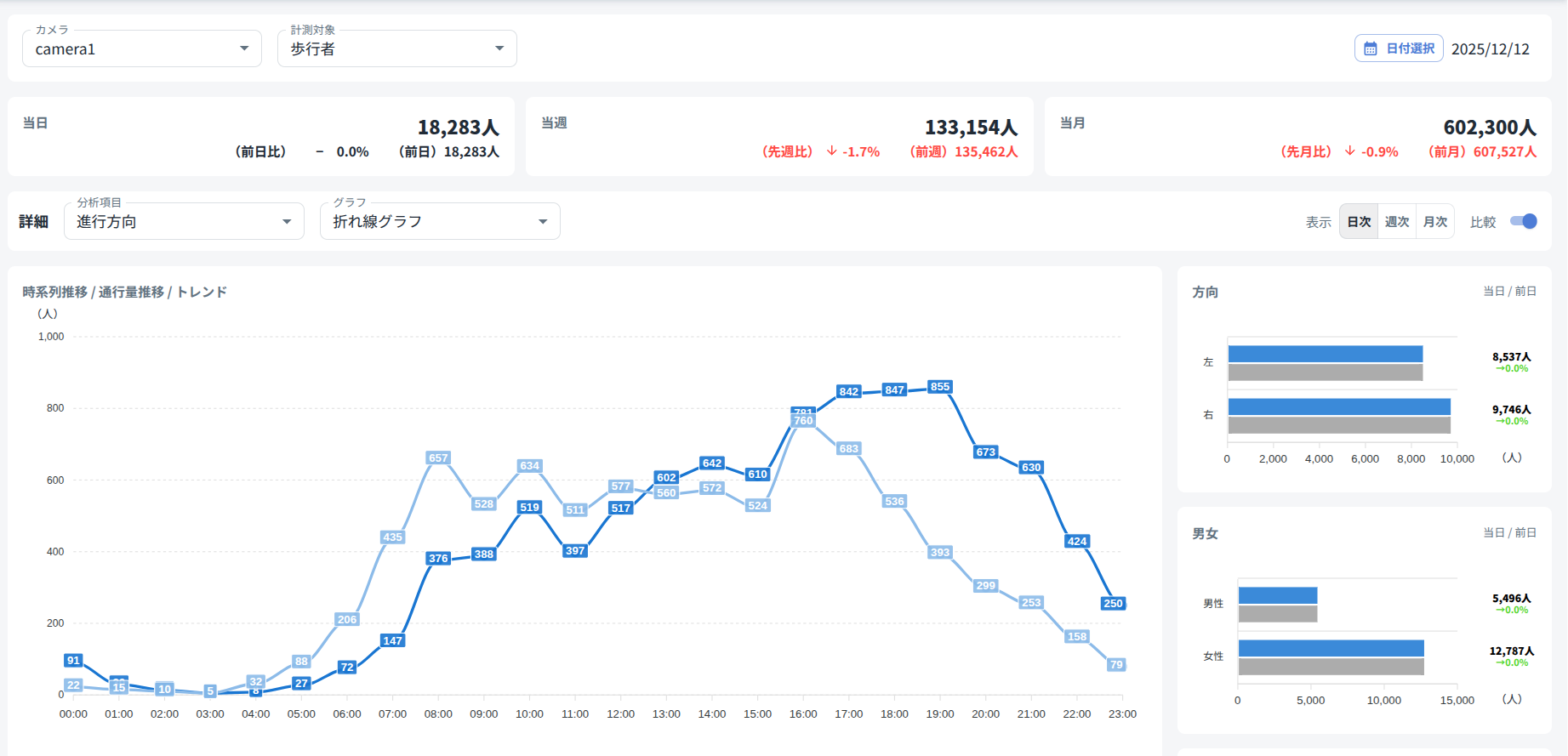This screenshot has height=756, width=1568.
Task: Click the 393 data label at 19:00
Action: 940,553
